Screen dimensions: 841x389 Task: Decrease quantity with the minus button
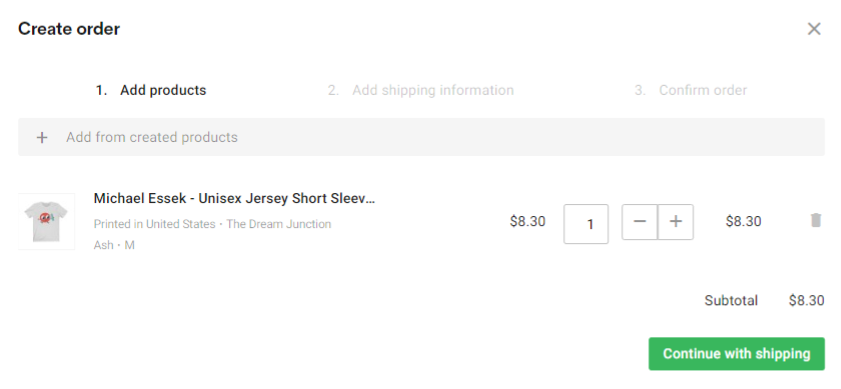point(639,222)
